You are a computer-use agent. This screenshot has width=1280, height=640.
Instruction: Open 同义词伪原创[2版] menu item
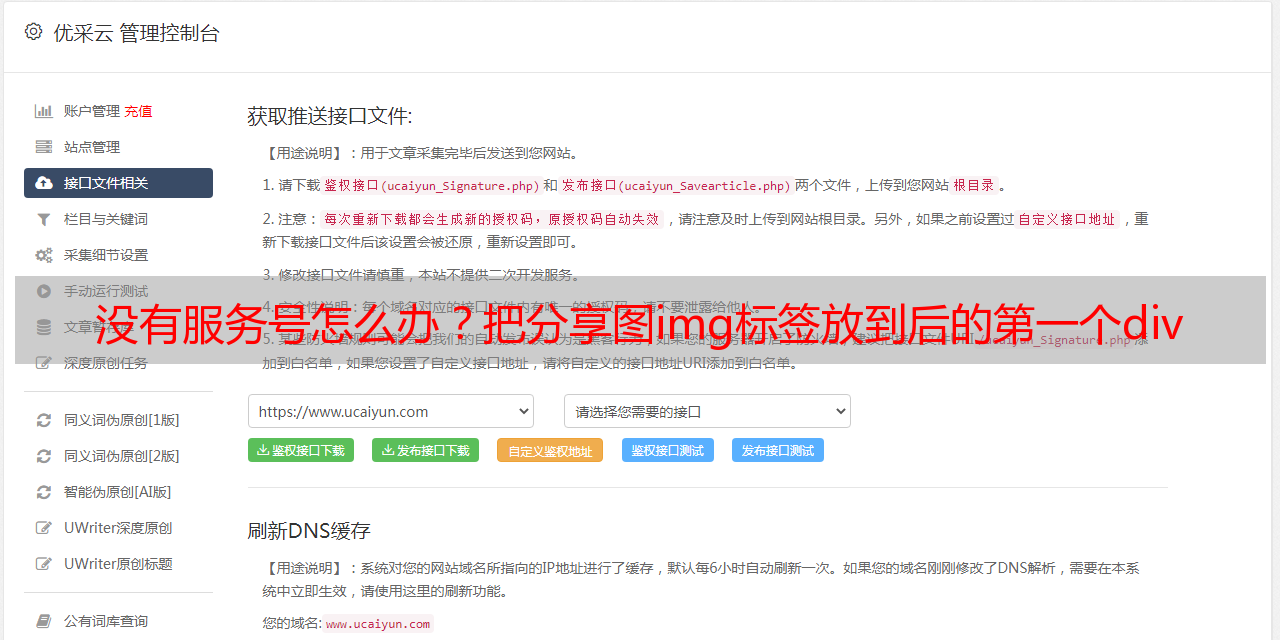point(121,456)
